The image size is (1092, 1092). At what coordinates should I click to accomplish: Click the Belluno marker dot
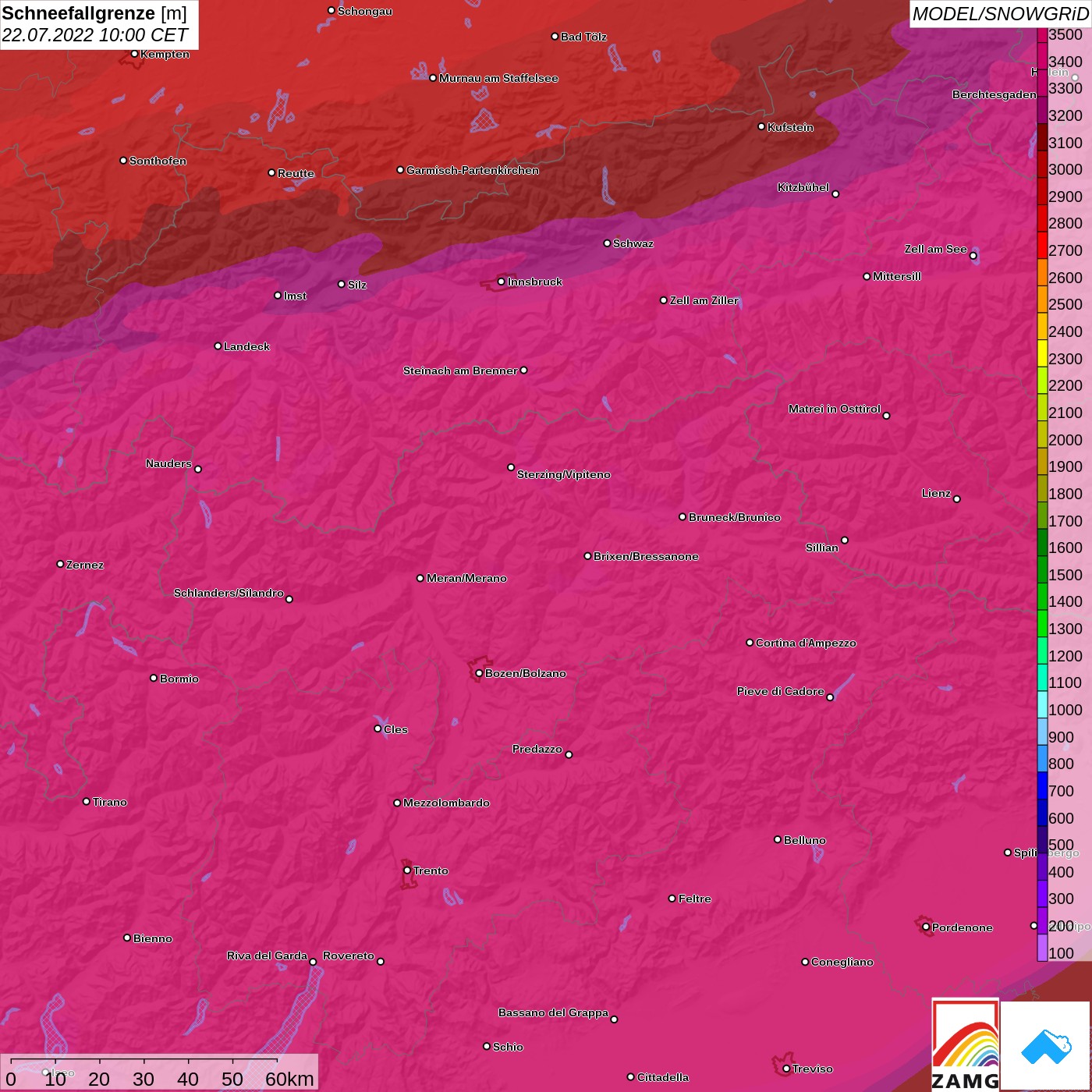click(x=777, y=839)
